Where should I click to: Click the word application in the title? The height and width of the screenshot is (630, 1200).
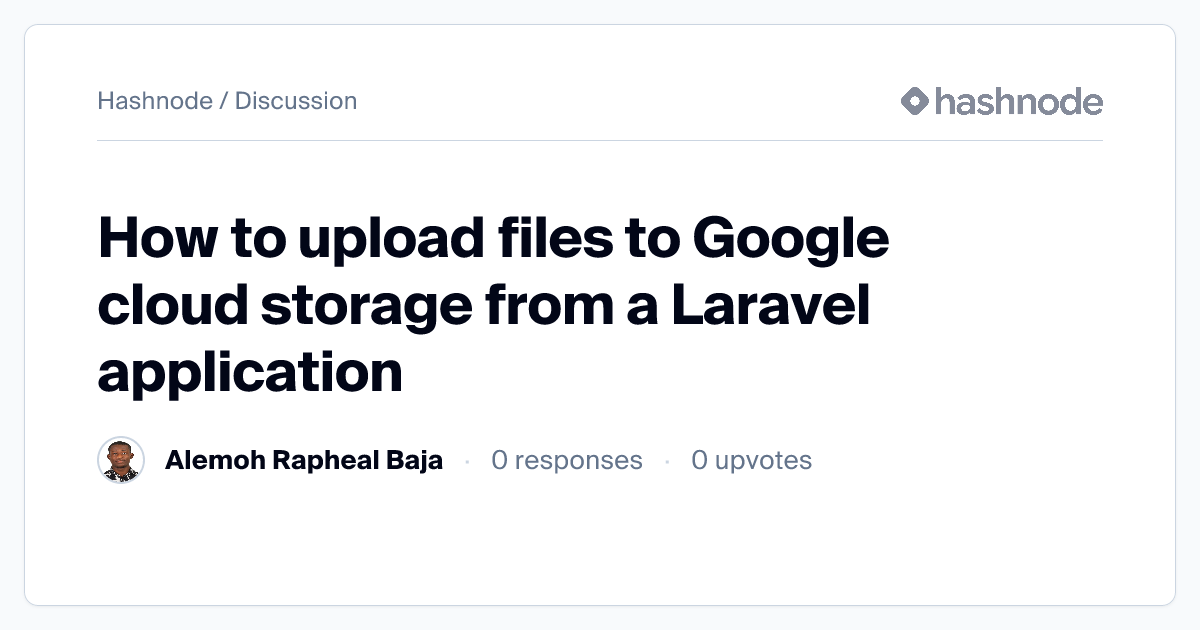pos(250,372)
